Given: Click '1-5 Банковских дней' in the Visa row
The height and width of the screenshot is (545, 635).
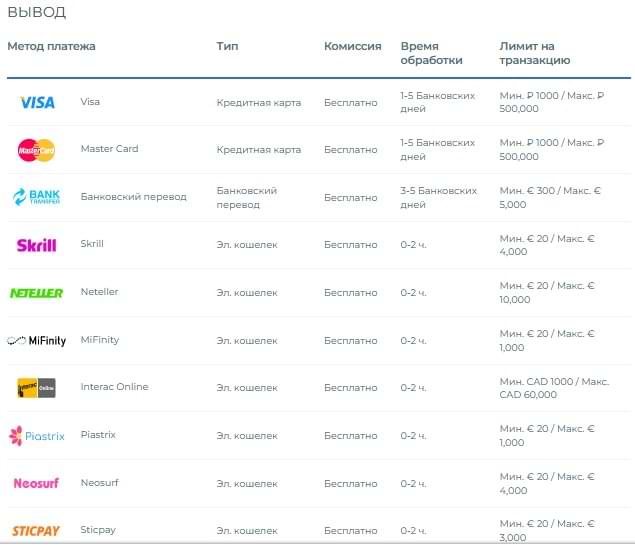Looking at the screenshot, I should (x=438, y=102).
